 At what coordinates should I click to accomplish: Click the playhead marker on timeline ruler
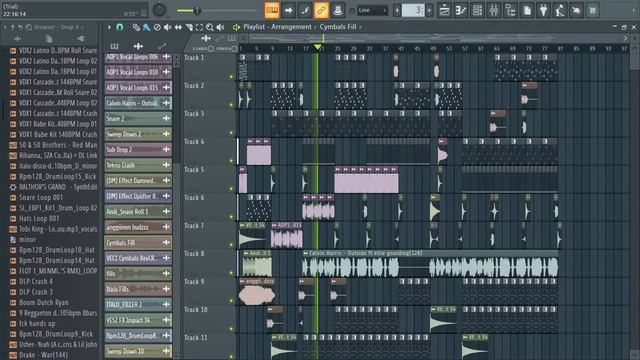tap(318, 48)
